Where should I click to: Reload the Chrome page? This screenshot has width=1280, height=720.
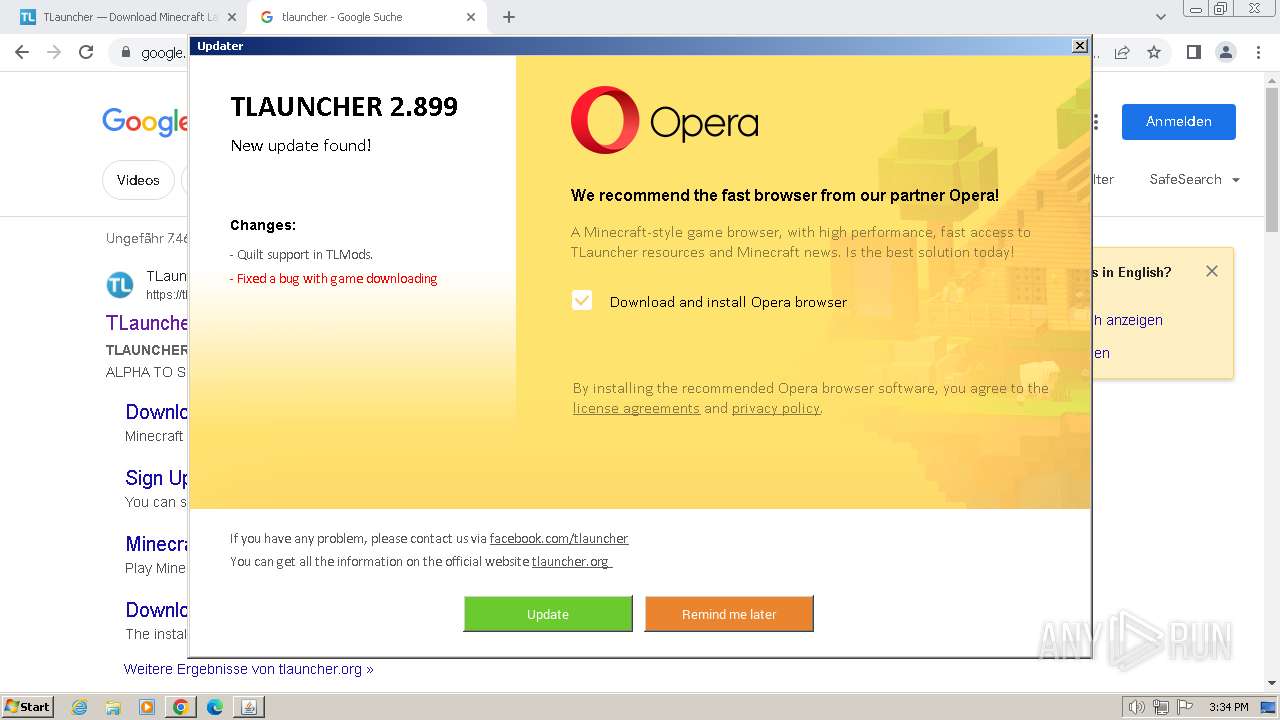86,52
